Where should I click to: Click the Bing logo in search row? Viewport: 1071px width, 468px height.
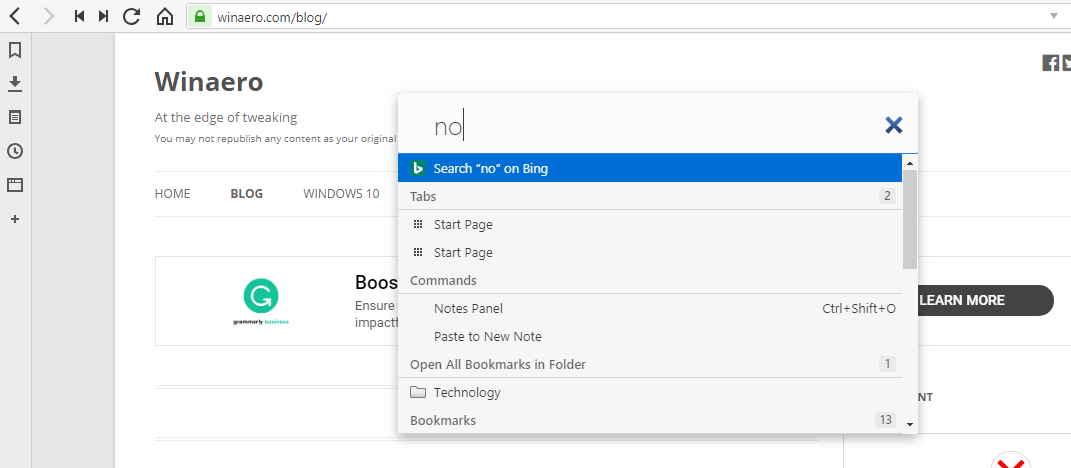pyautogui.click(x=417, y=168)
